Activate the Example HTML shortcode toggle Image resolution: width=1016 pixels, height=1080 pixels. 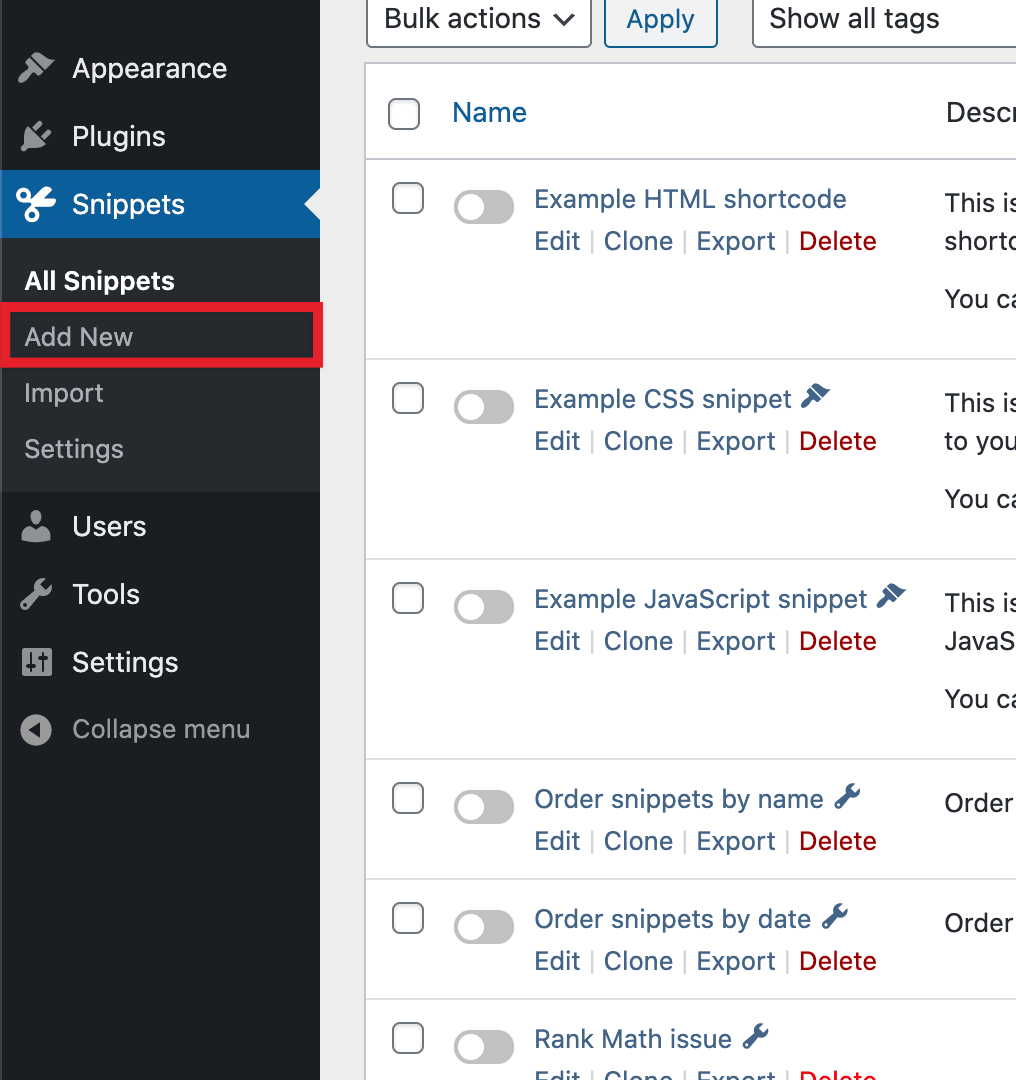484,207
